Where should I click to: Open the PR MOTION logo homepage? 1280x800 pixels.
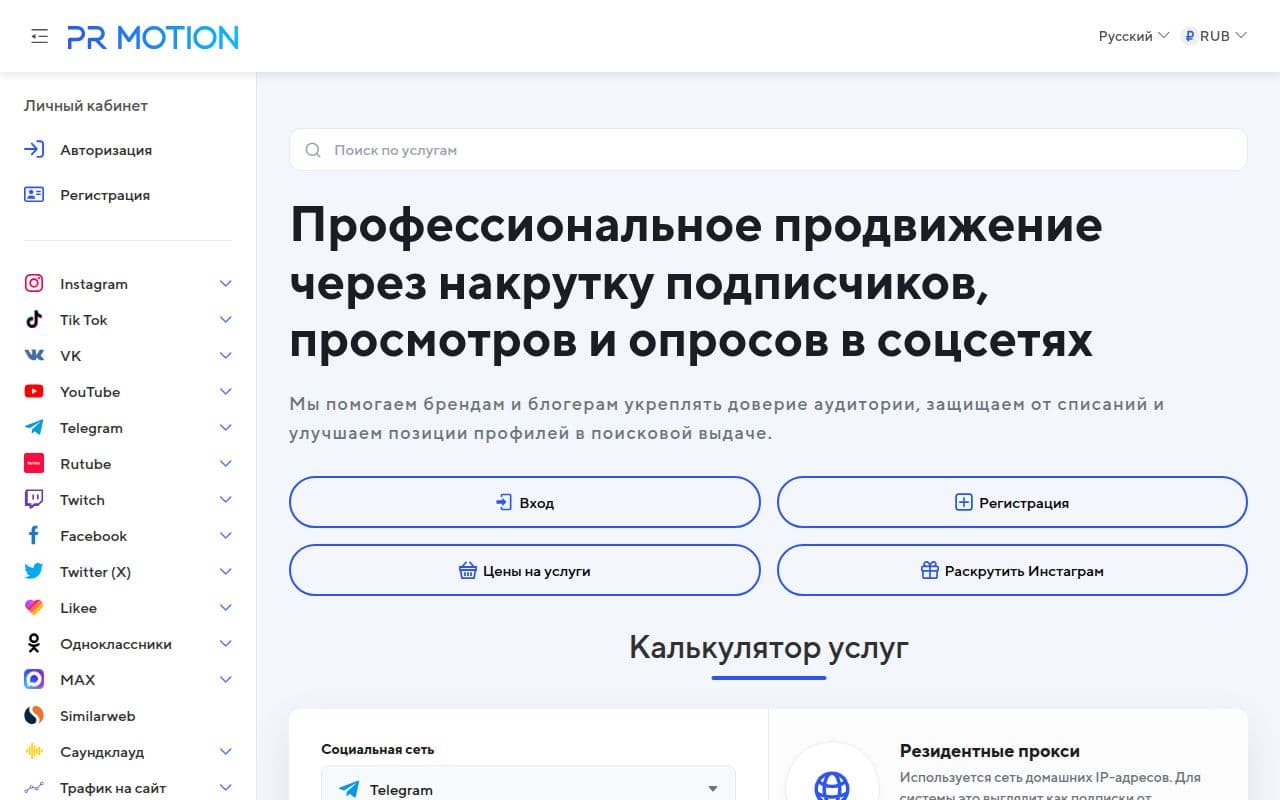pyautogui.click(x=153, y=37)
